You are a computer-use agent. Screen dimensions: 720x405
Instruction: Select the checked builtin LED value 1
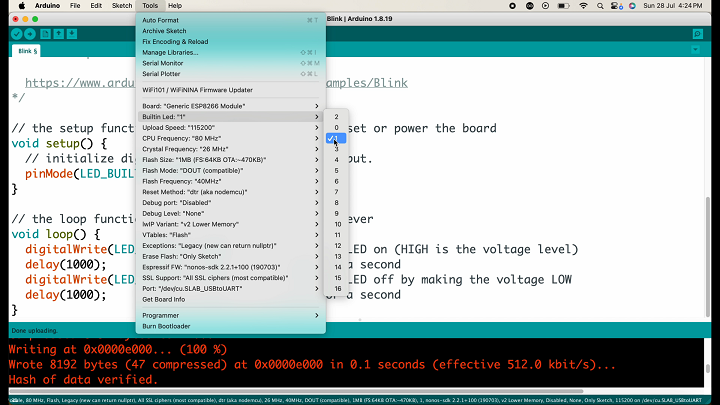(336, 138)
